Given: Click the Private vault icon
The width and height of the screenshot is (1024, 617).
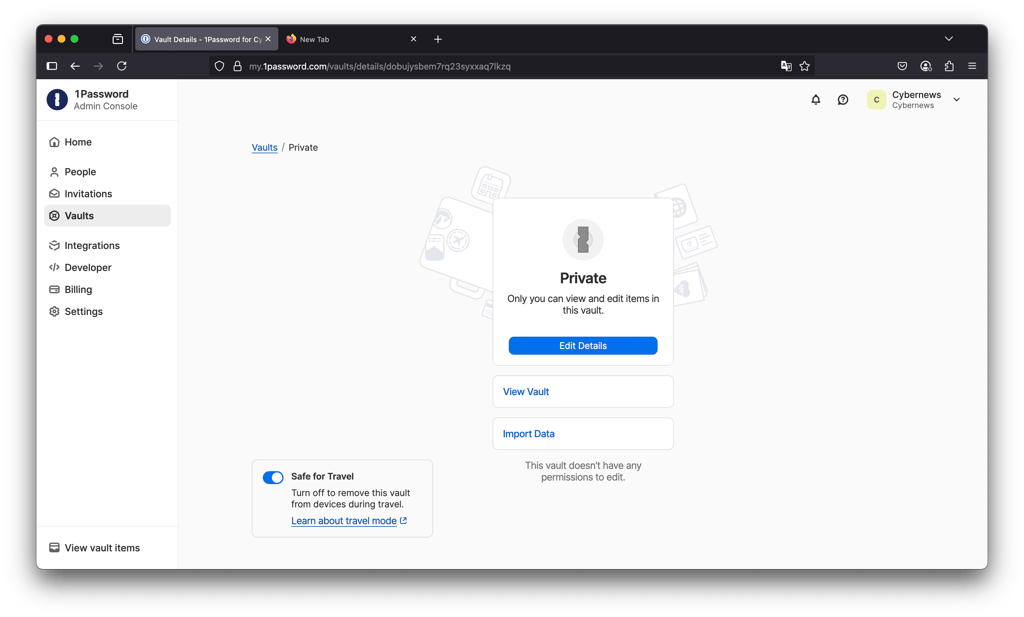Looking at the screenshot, I should pos(583,240).
